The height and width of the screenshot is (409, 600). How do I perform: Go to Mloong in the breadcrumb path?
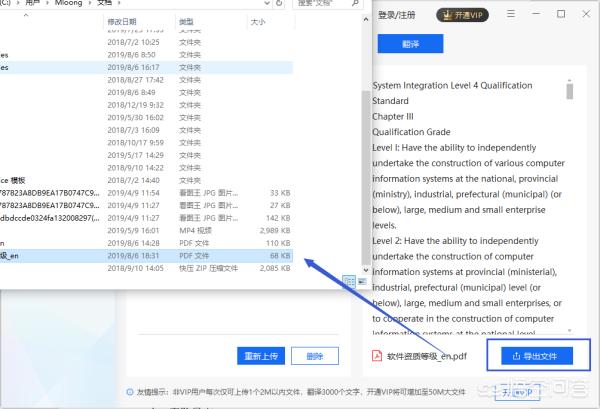click(68, 3)
